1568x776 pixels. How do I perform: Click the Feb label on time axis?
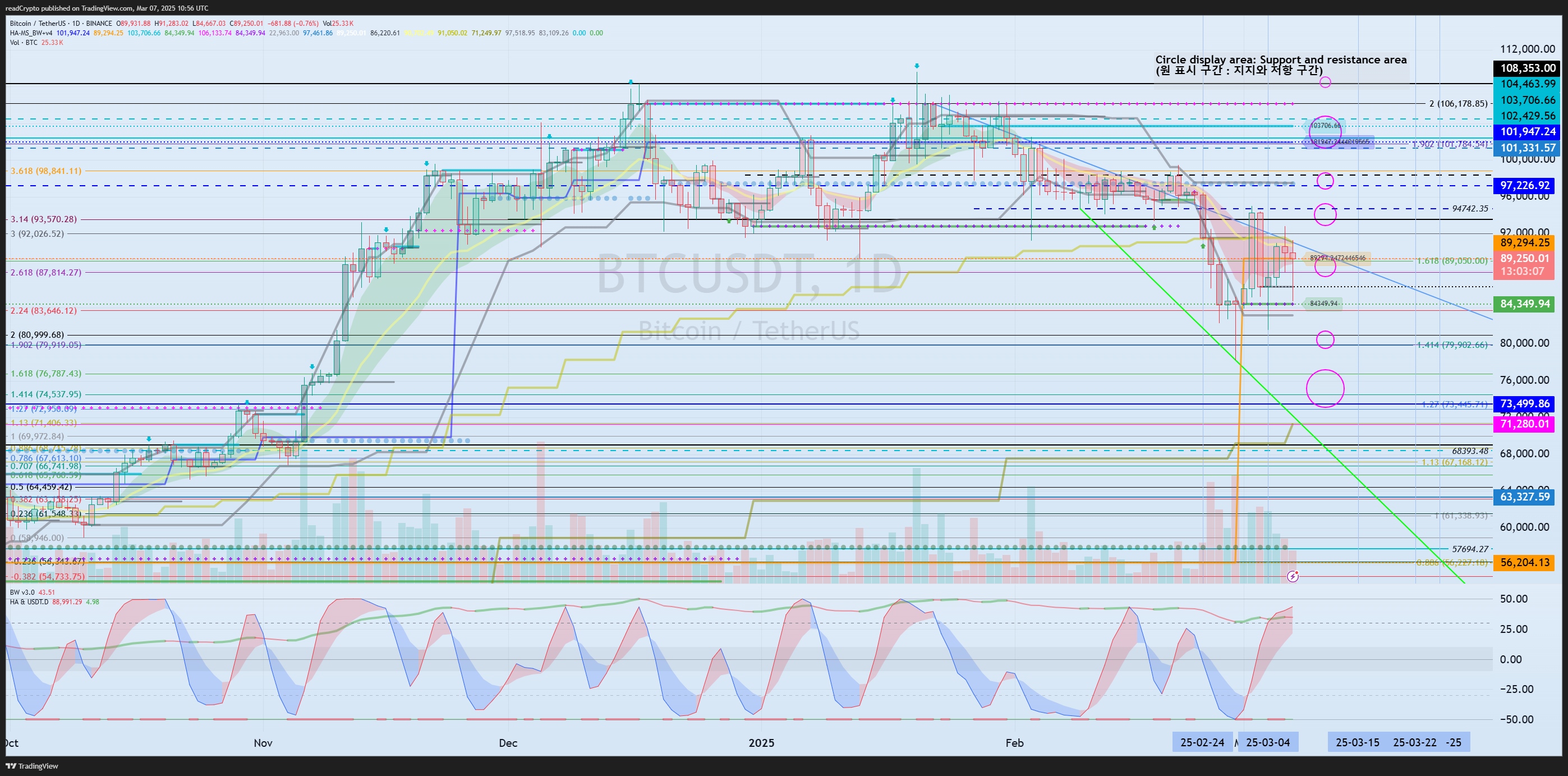point(1014,742)
